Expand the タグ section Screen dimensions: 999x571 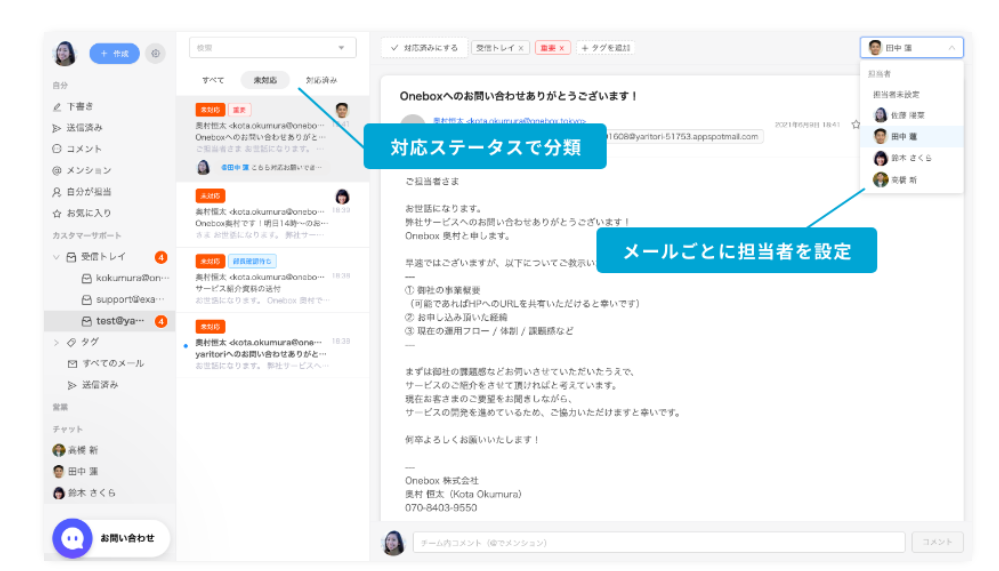(x=56, y=342)
